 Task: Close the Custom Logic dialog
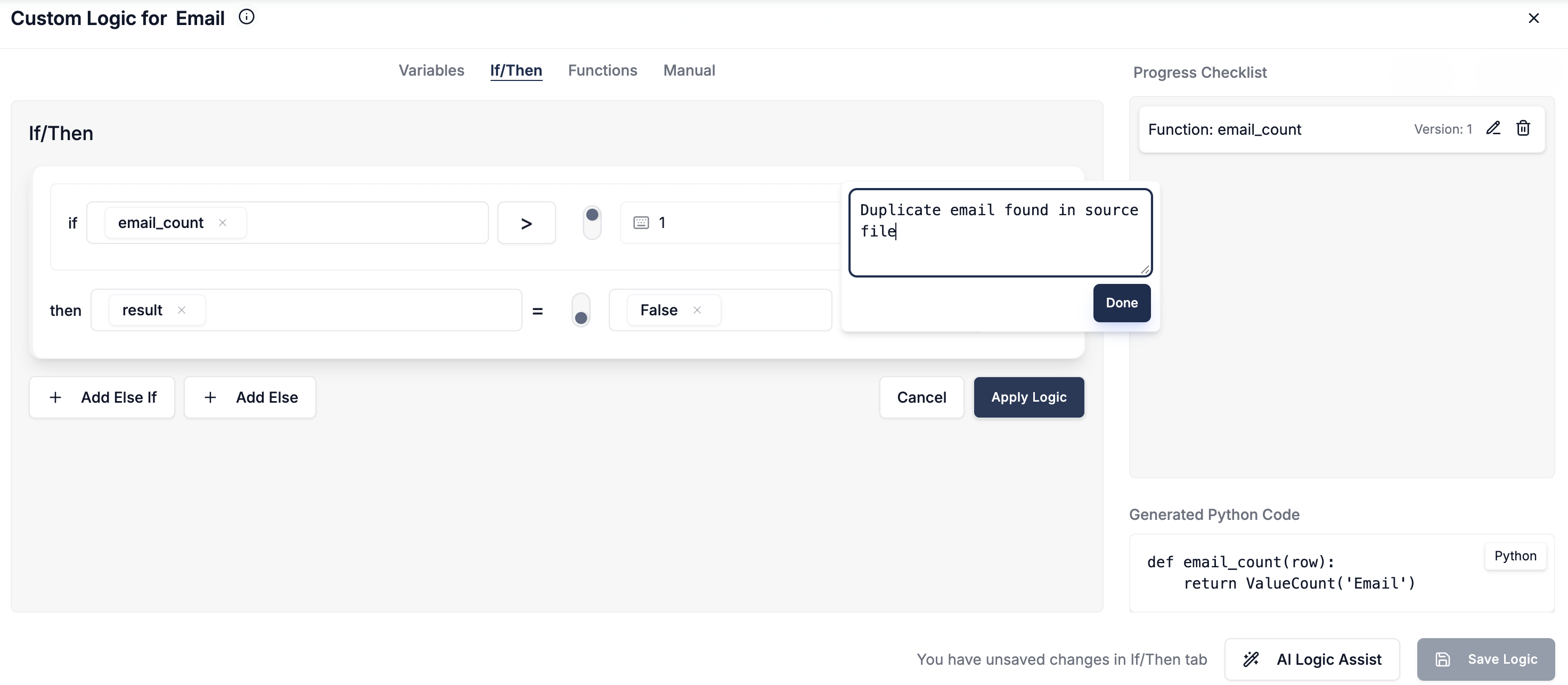coord(1533,18)
